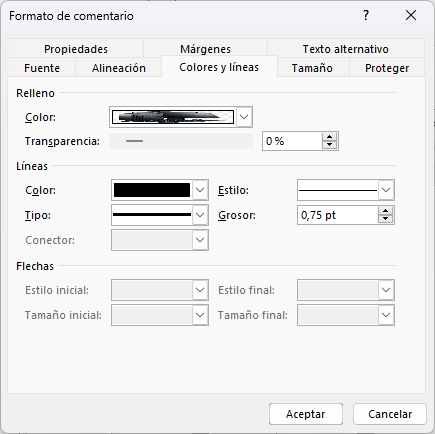This screenshot has width=435, height=434.
Task: Switch to the Fuente tab
Action: pyautogui.click(x=42, y=68)
